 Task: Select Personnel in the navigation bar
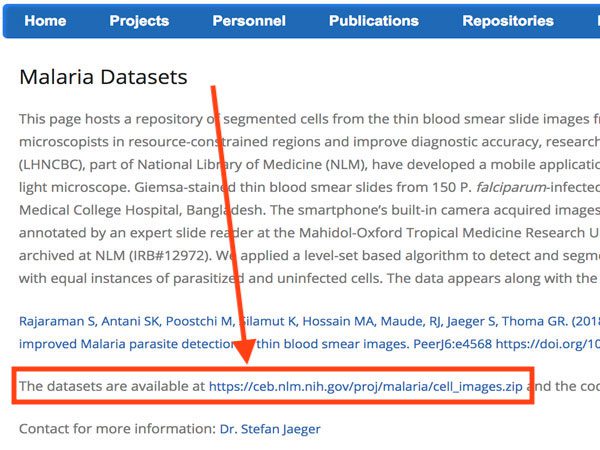[249, 21]
